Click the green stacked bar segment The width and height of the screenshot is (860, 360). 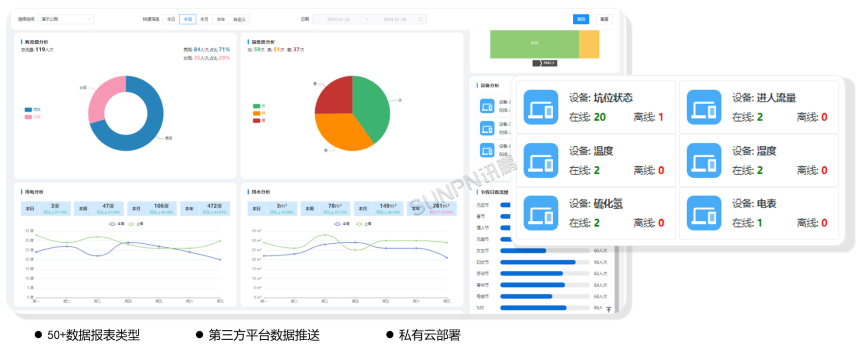tap(534, 44)
